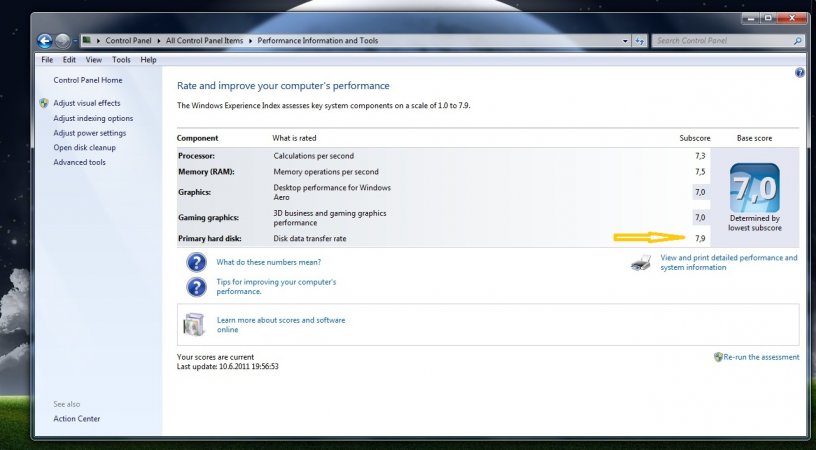The image size is (816, 450).
Task: Open Adjust indexing options
Action: coord(93,118)
